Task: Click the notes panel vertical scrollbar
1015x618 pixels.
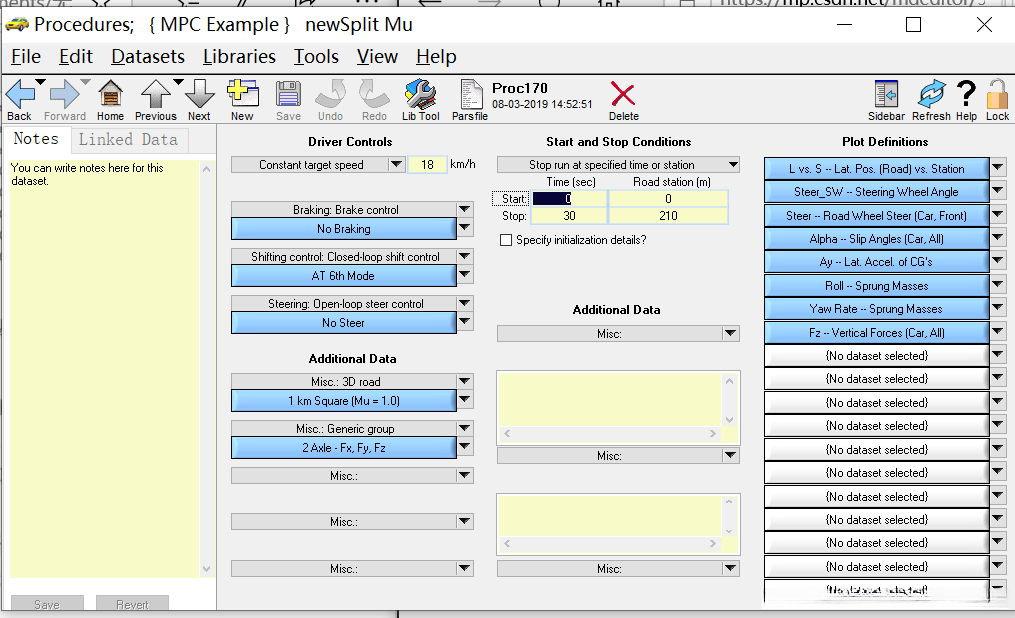Action: tap(207, 368)
